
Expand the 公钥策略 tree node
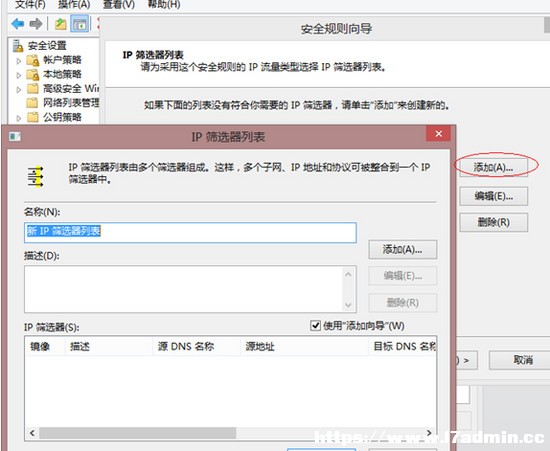(19, 117)
